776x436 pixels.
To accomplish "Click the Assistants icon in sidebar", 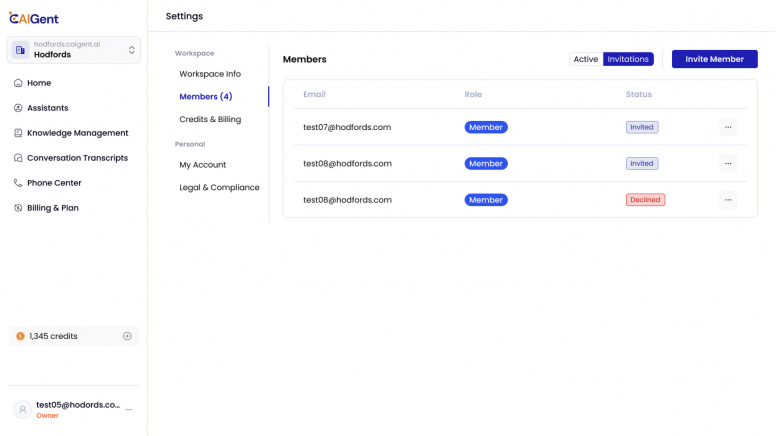I will click(18, 108).
